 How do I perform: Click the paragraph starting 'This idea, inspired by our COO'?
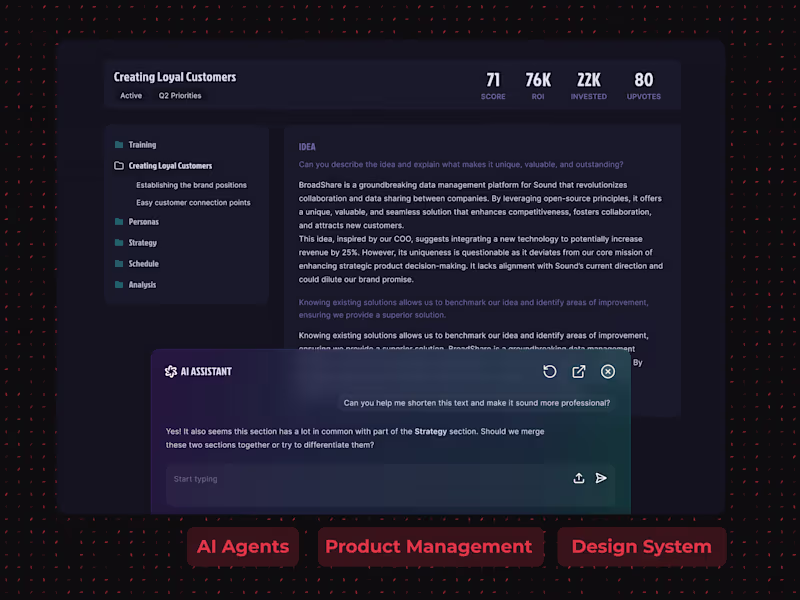(x=481, y=259)
